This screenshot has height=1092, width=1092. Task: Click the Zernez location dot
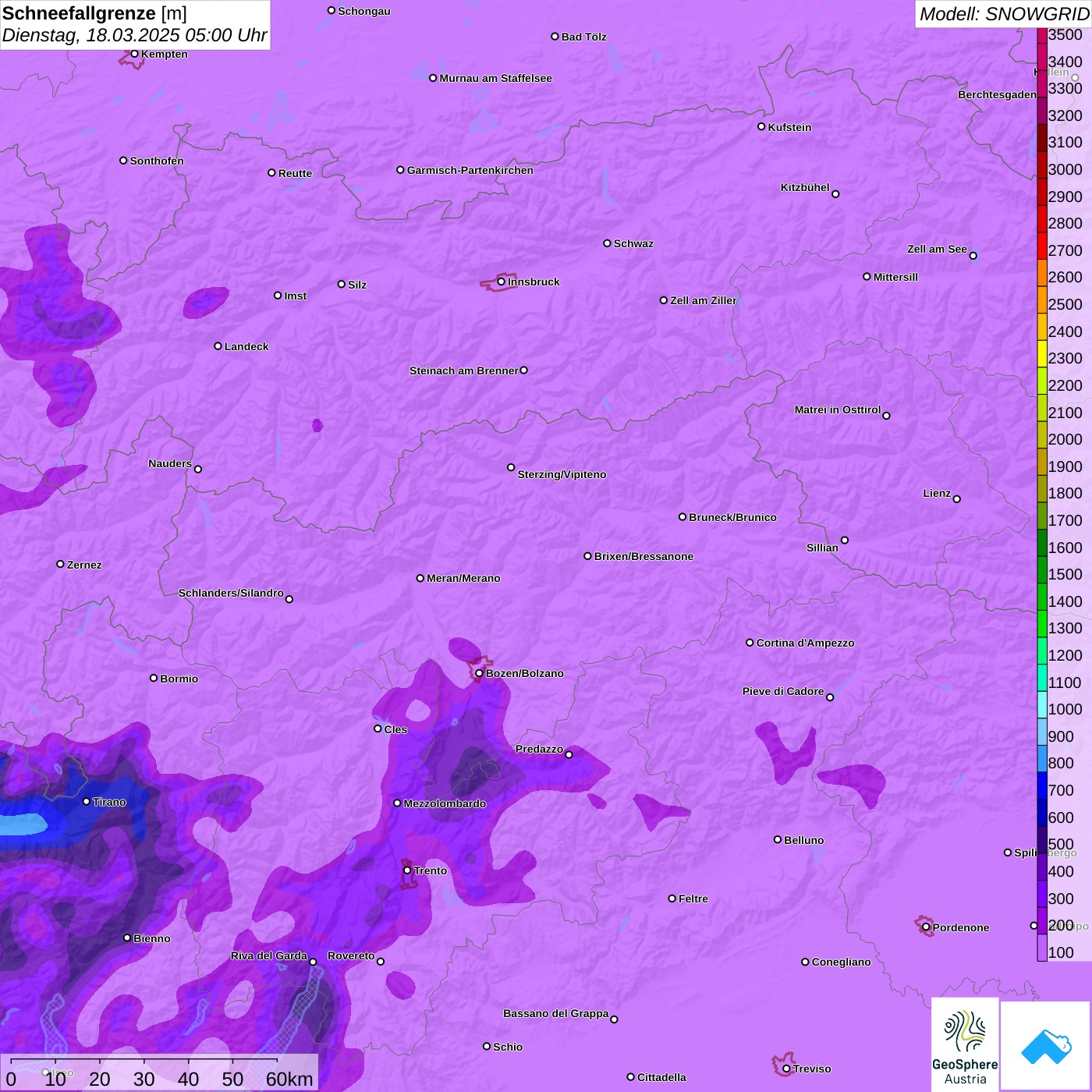(61, 564)
